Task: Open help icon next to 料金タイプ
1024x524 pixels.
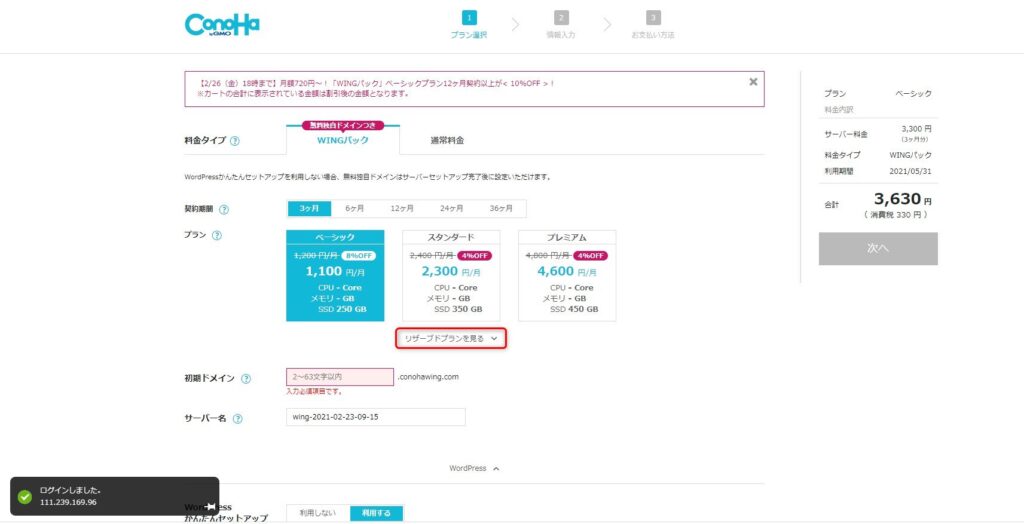Action: click(x=235, y=140)
